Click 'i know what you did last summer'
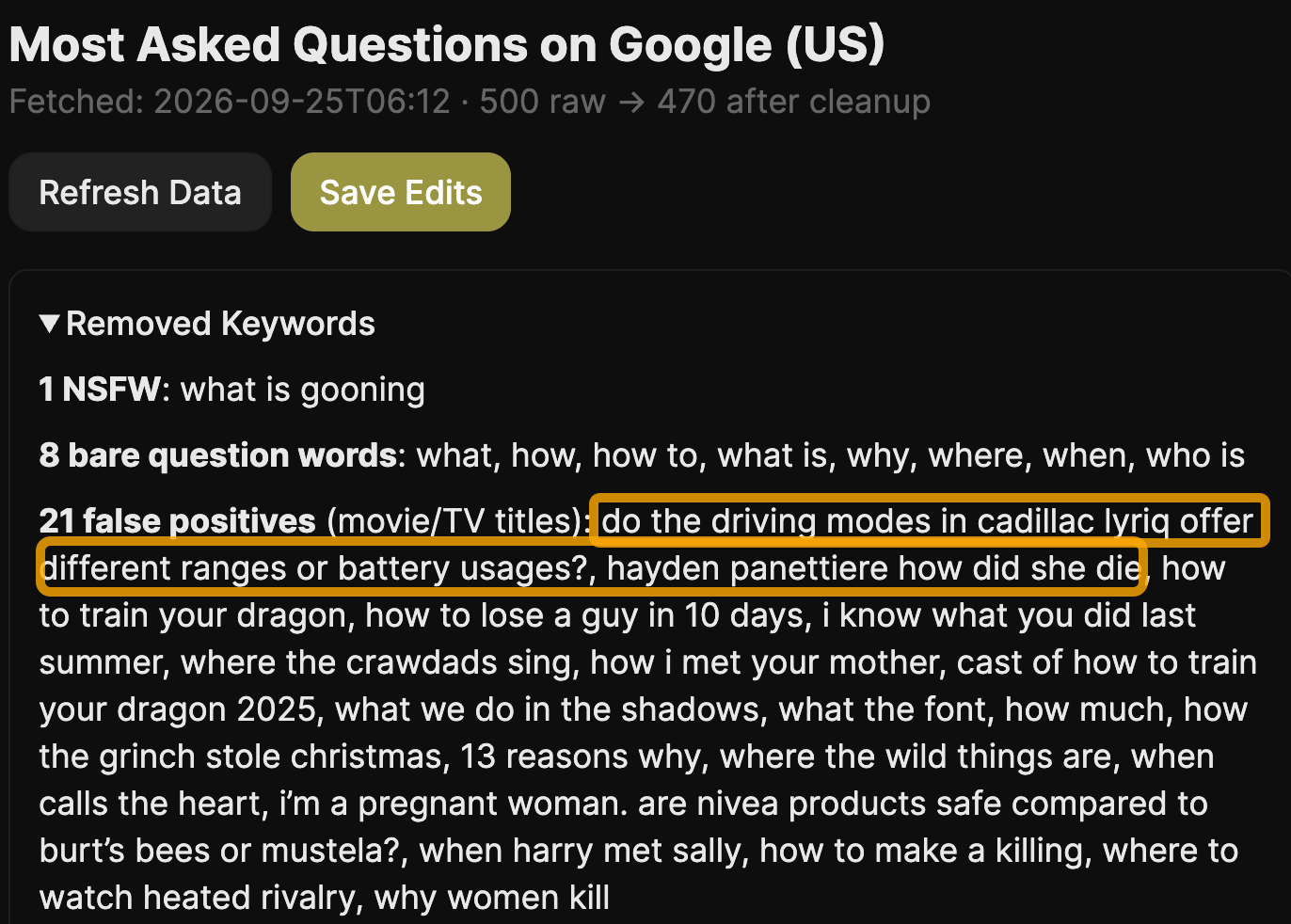This screenshot has height=924, width=1291. coord(617,639)
